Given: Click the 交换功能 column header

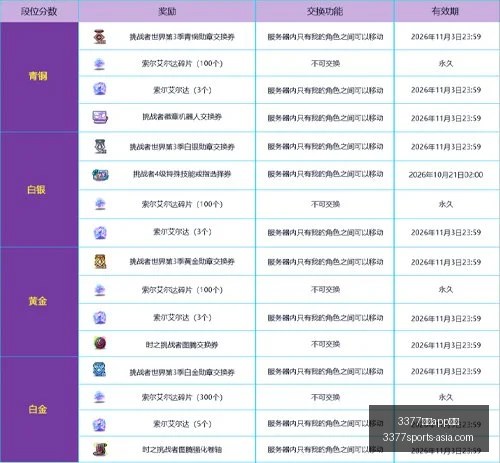Looking at the screenshot, I should [325, 11].
